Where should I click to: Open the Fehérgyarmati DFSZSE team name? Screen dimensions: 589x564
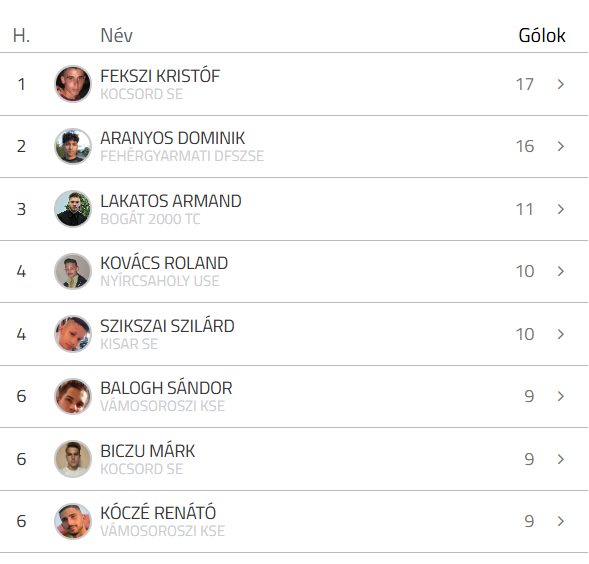coord(182,156)
